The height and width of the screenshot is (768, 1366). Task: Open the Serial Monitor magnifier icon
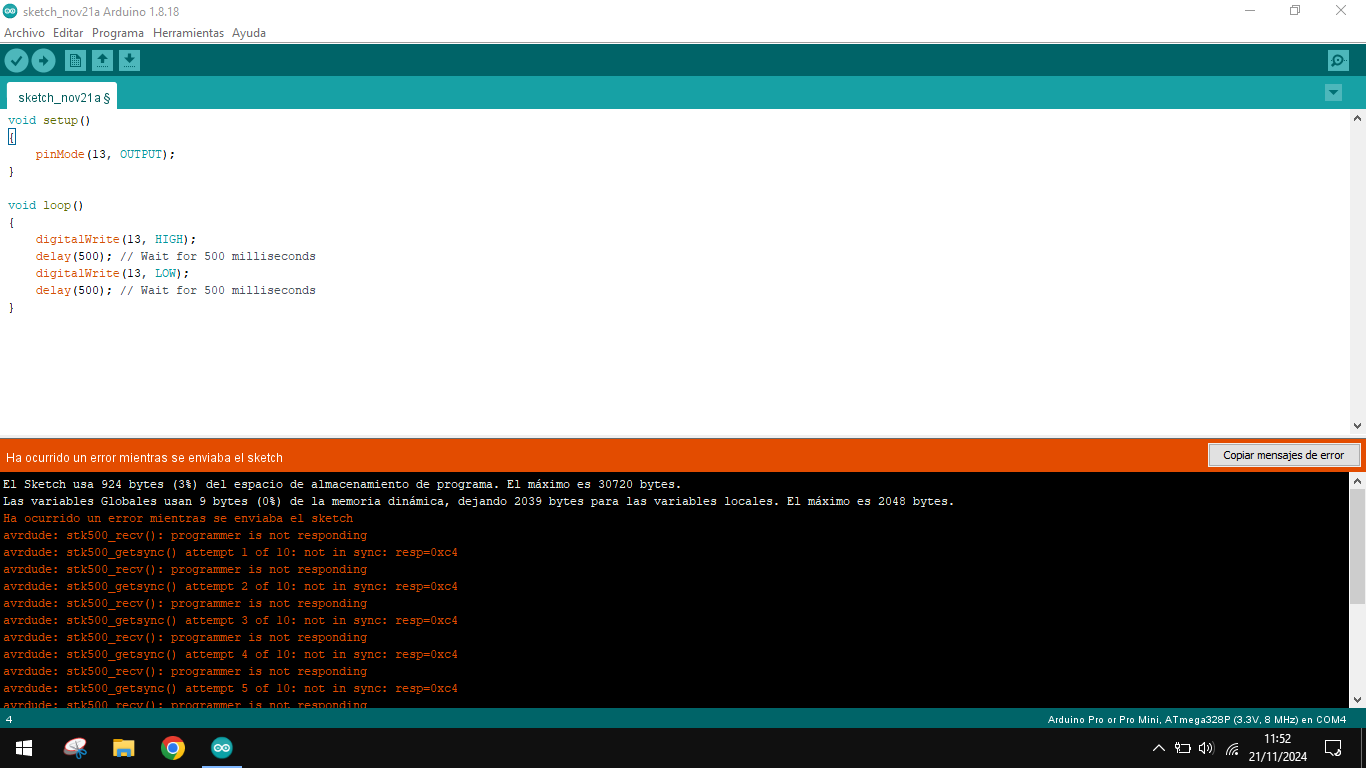click(x=1338, y=61)
